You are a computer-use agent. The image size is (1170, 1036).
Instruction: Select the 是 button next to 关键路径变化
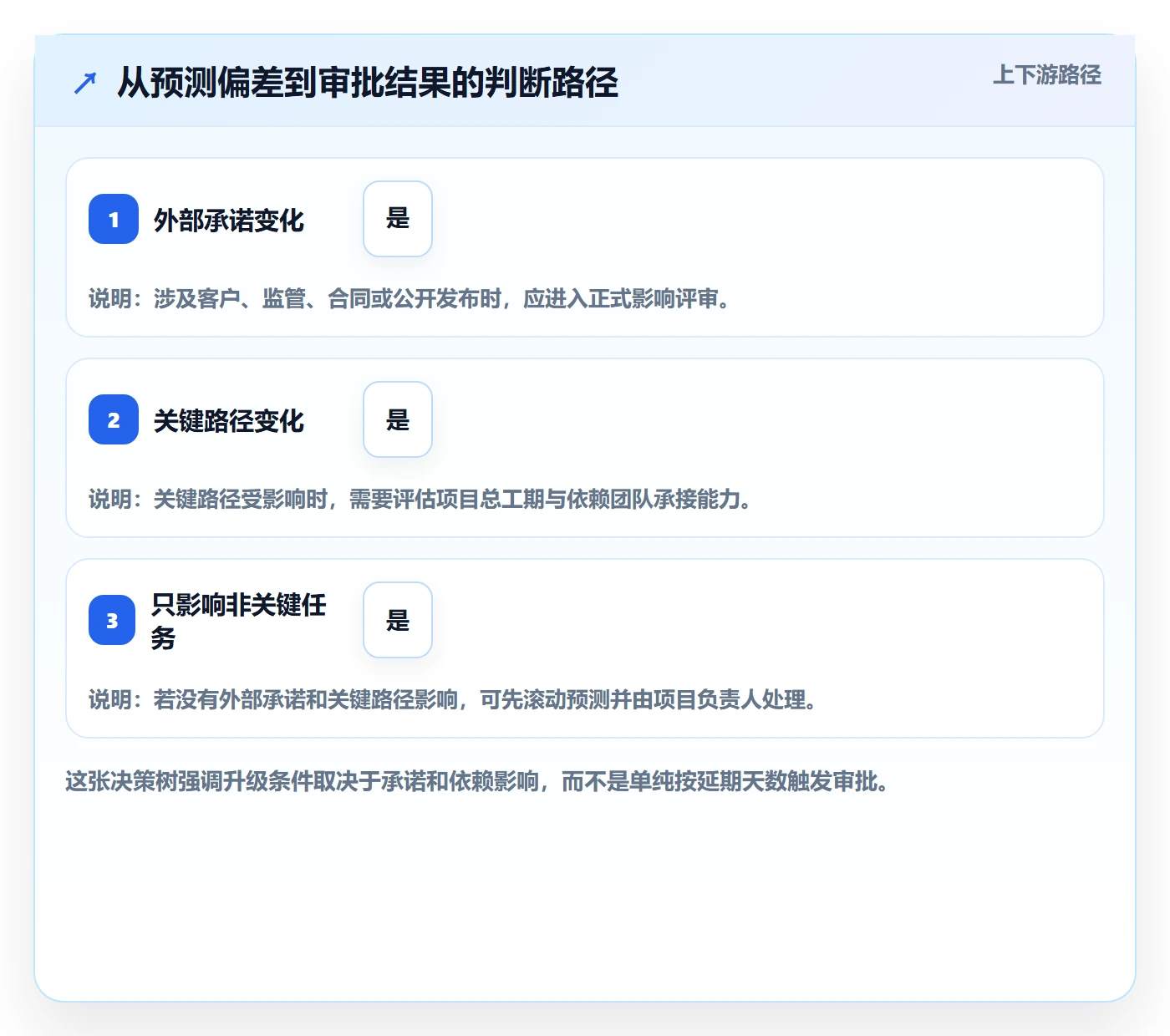[398, 419]
